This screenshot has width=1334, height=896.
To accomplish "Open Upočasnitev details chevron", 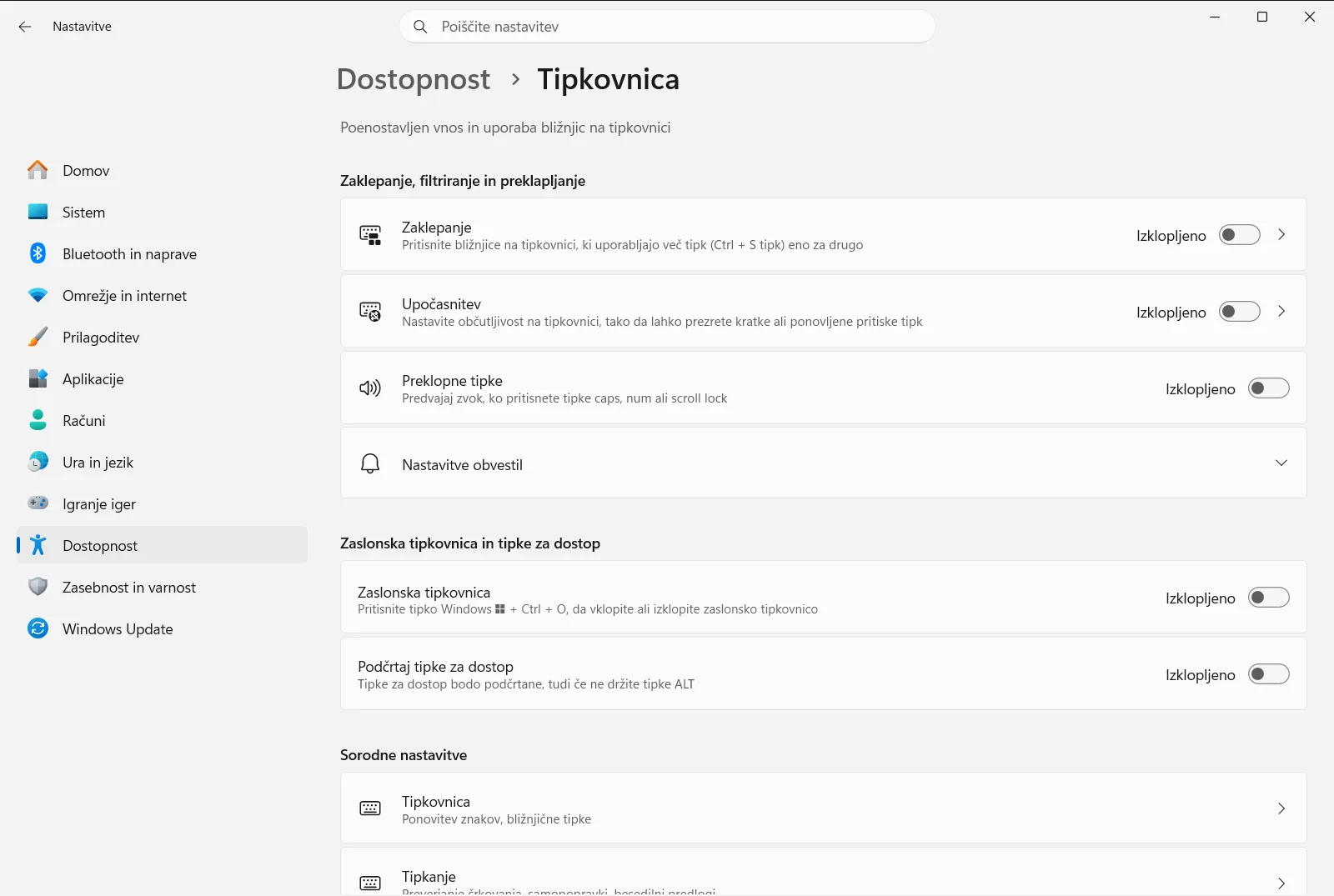I will pos(1281,312).
